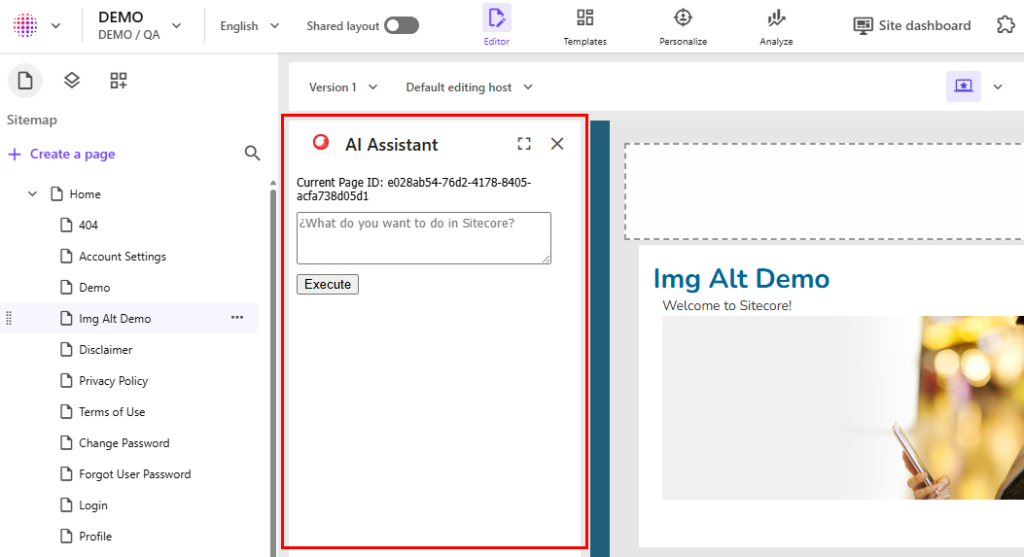Select the Pages sitemap icon

tap(25, 80)
